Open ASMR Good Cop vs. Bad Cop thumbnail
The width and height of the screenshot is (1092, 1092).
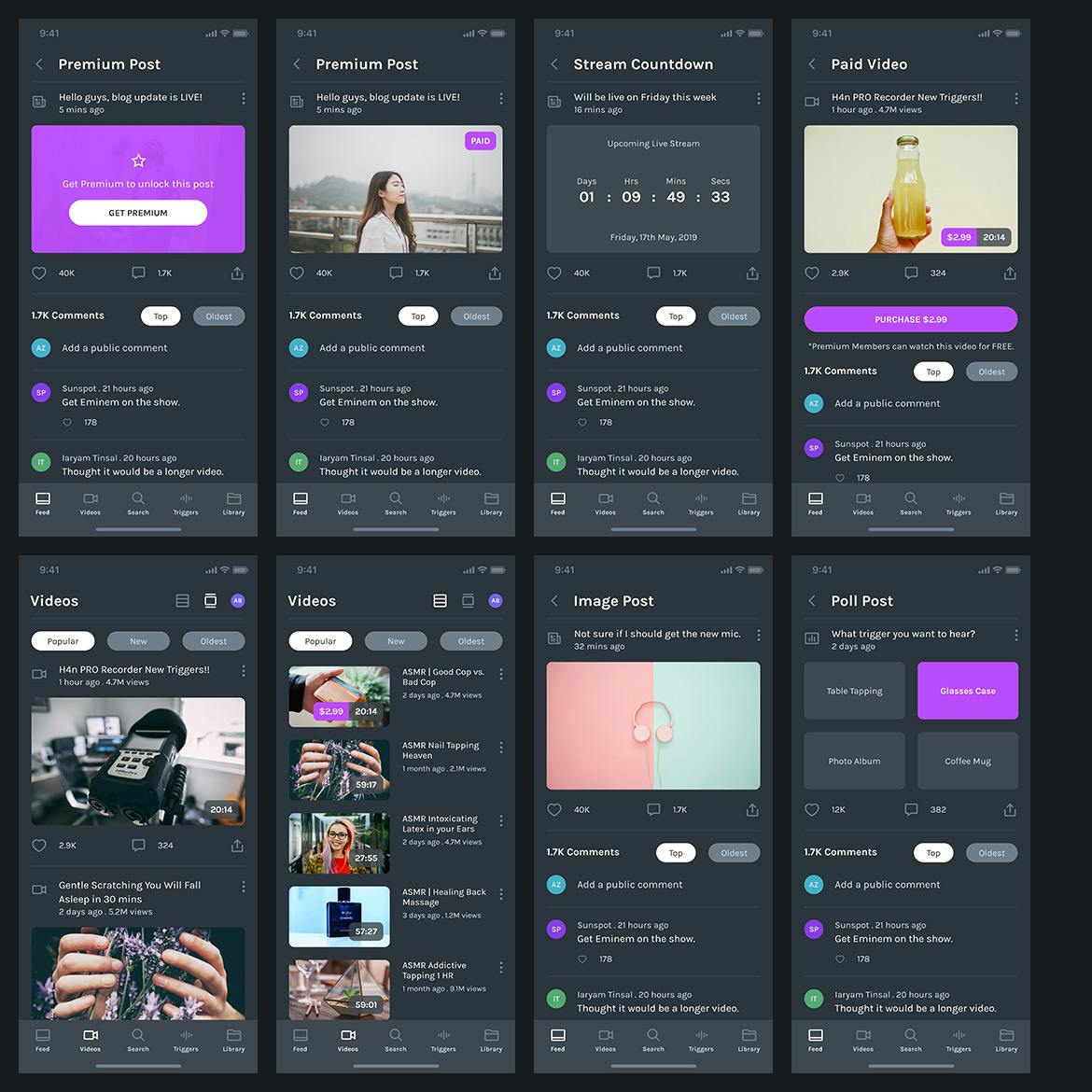coord(339,696)
